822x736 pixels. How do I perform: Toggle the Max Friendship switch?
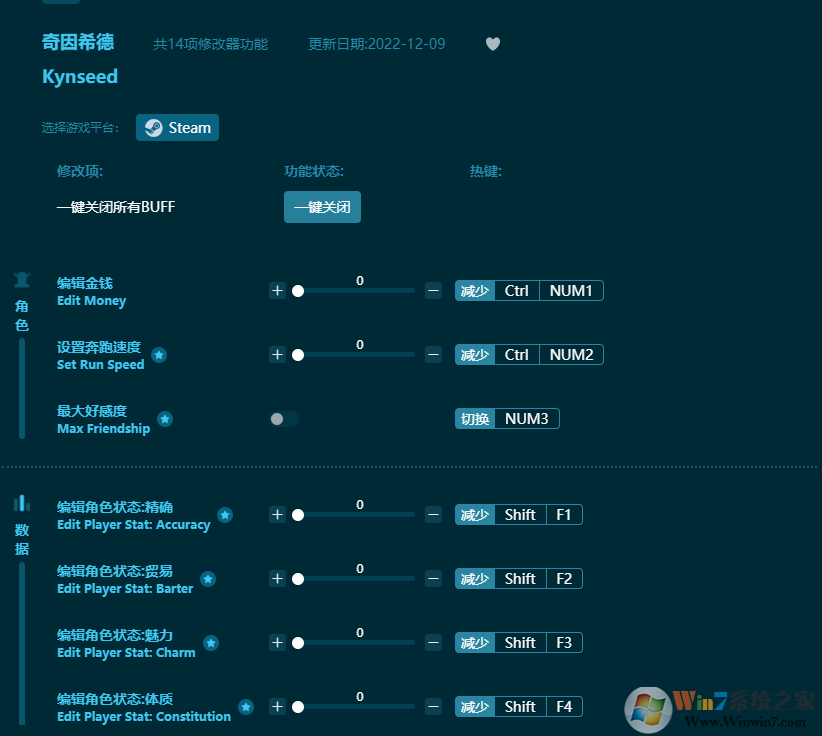point(284,419)
